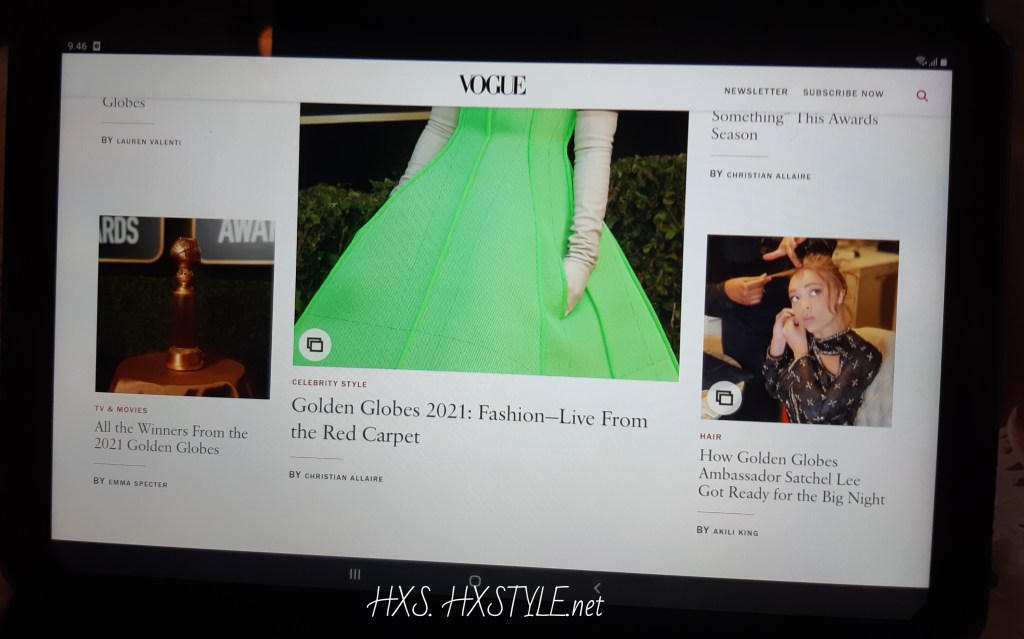Tap the Android home button

pos(475,581)
